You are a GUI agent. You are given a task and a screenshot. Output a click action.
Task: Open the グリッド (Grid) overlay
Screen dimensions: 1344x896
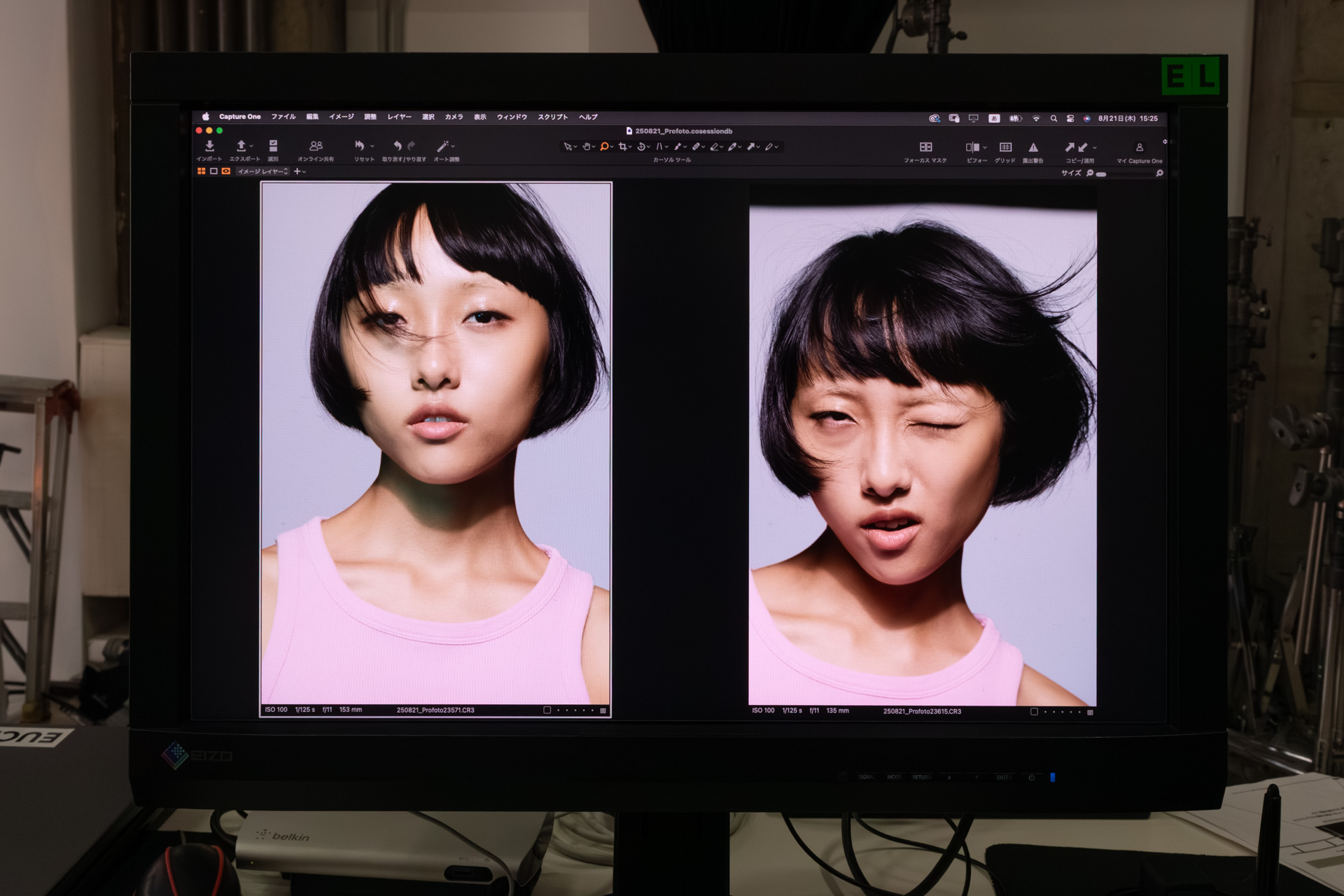click(x=1006, y=148)
